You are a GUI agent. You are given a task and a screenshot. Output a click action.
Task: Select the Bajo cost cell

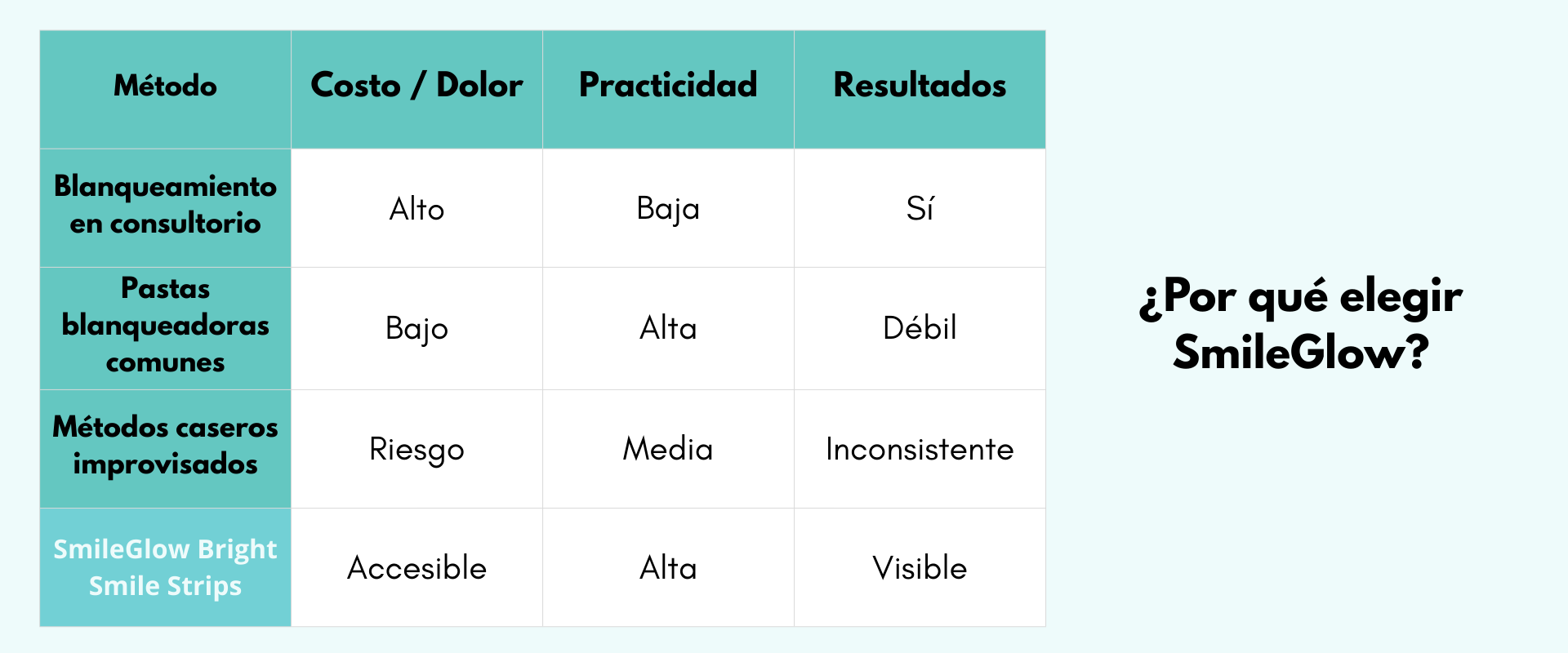tap(416, 328)
